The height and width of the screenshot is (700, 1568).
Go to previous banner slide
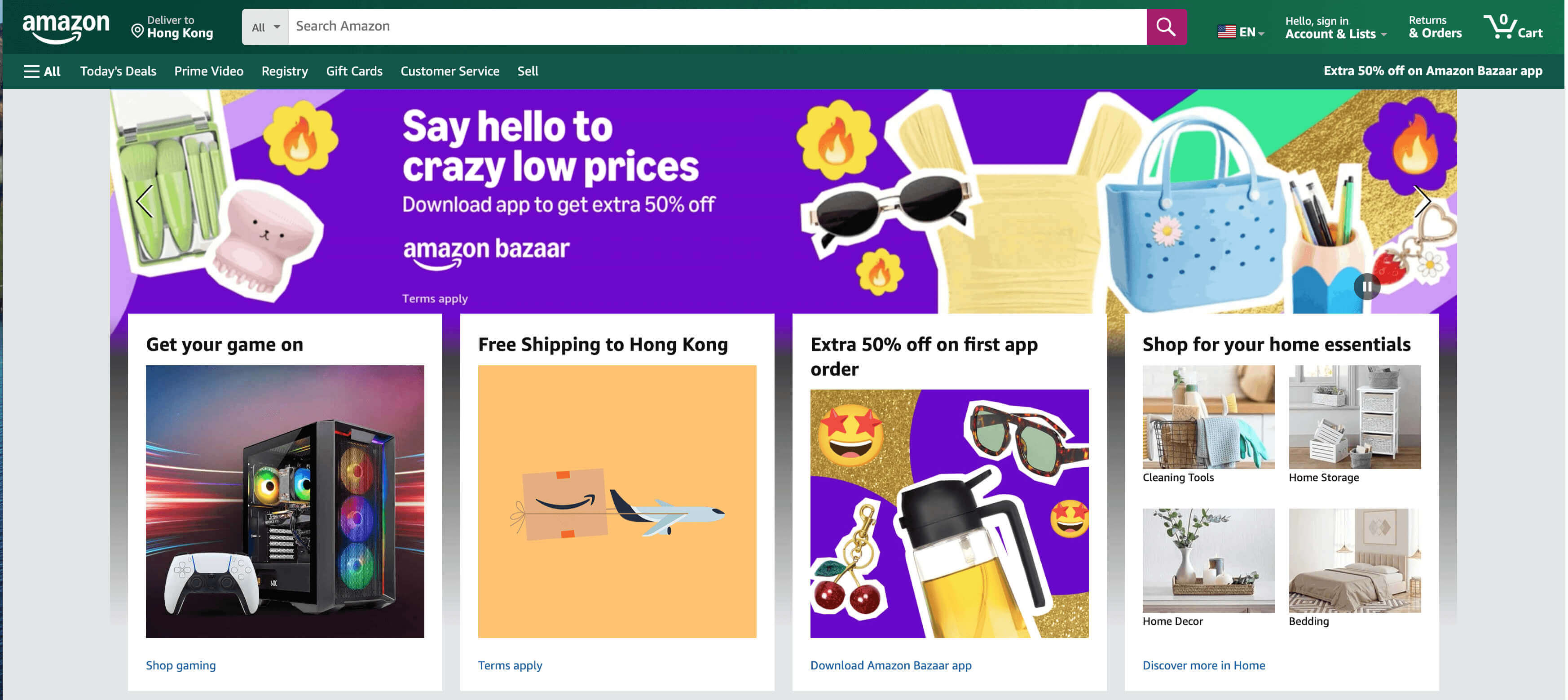[144, 201]
